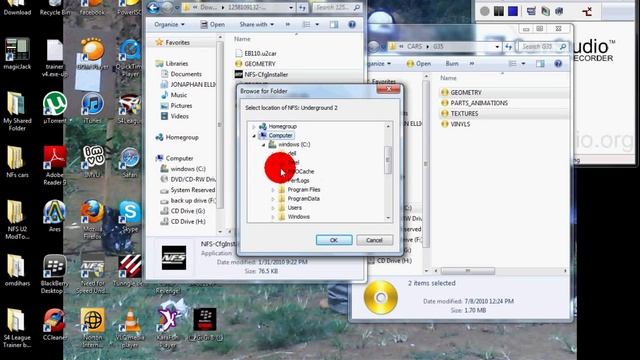Open Videos library in navigation pane
This screenshot has width=640, height=360.
point(179,116)
